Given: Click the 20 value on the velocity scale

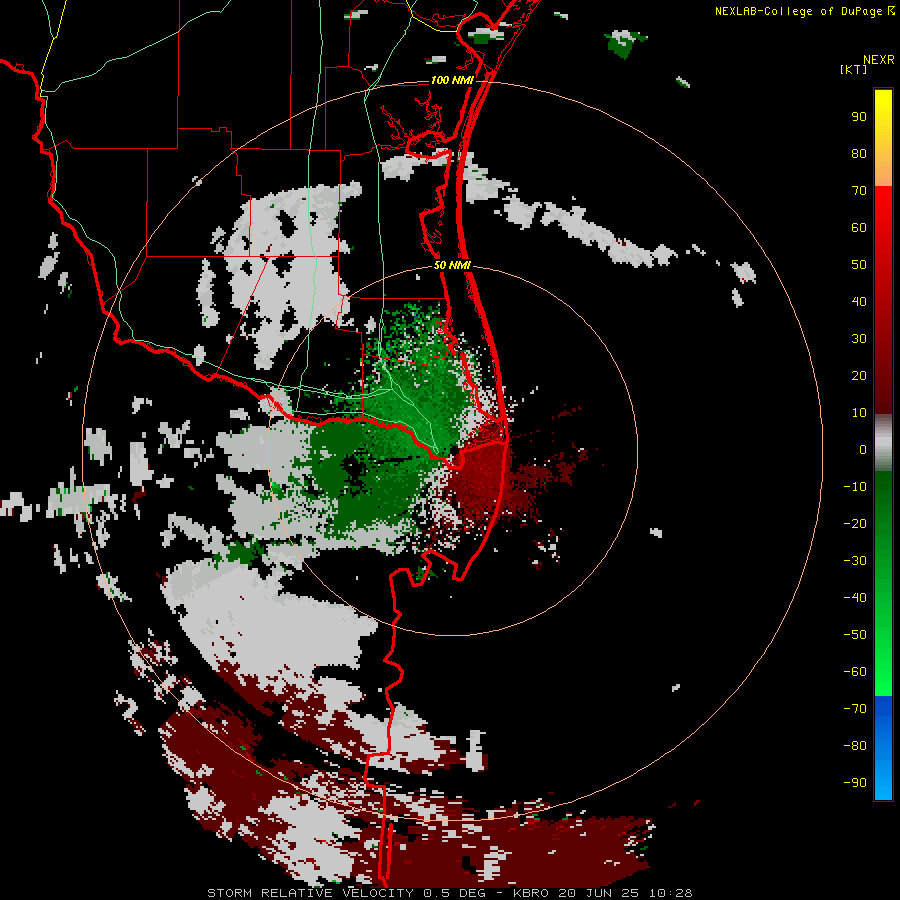Looking at the screenshot, I should click(859, 376).
